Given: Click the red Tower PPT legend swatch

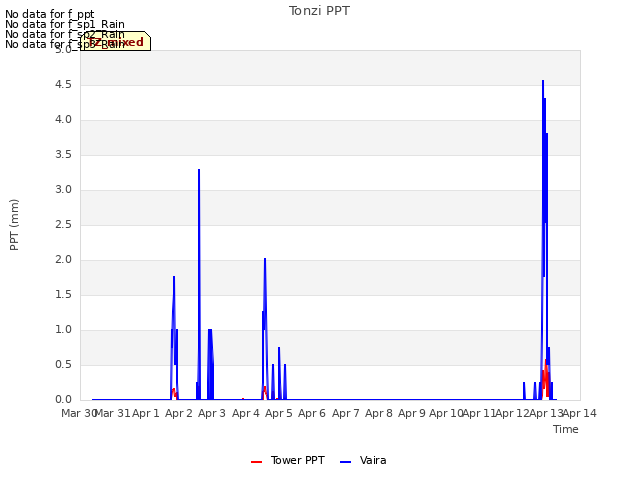Looking at the screenshot, I should (x=256, y=462).
